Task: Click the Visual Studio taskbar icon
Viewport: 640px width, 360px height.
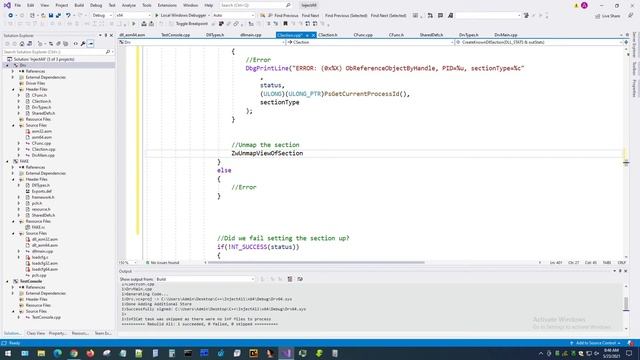Action: 286,353
